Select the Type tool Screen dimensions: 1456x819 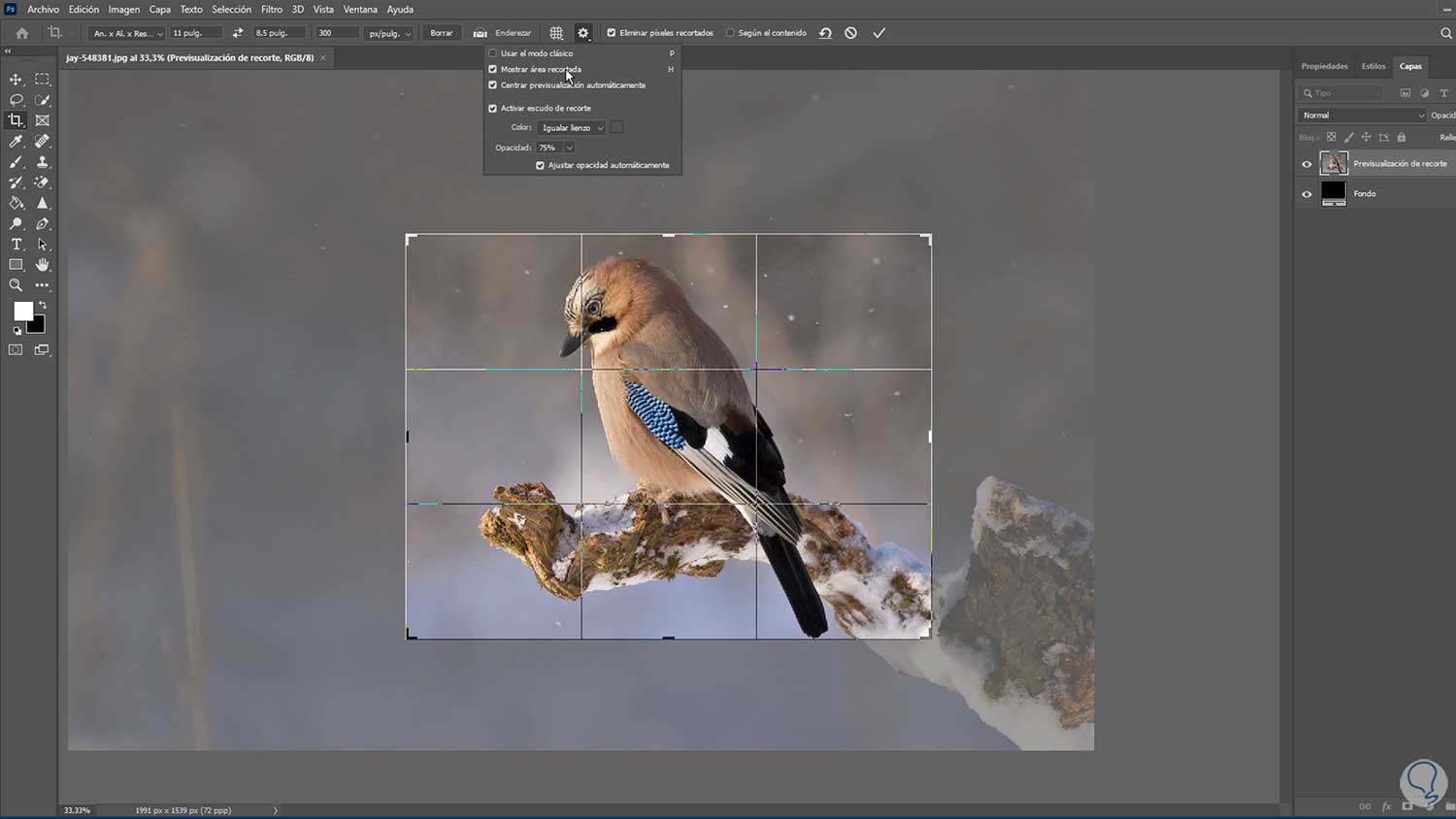tap(16, 245)
